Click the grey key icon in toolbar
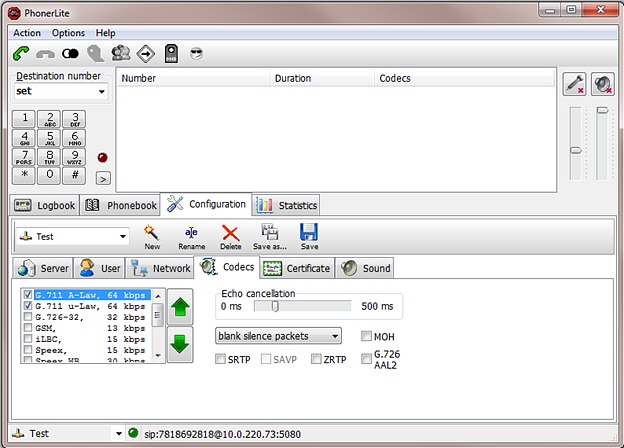Viewport: 624px width, 448px height. pyautogui.click(x=96, y=54)
